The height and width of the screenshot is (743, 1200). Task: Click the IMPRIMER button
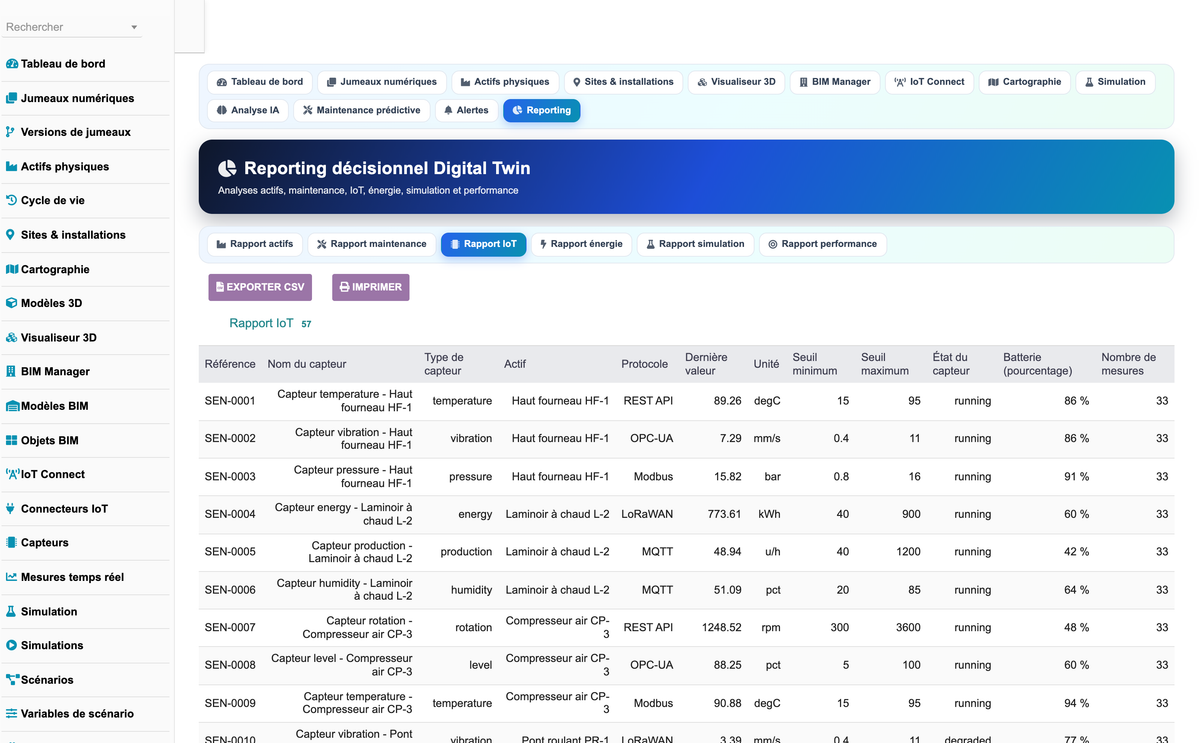click(371, 287)
